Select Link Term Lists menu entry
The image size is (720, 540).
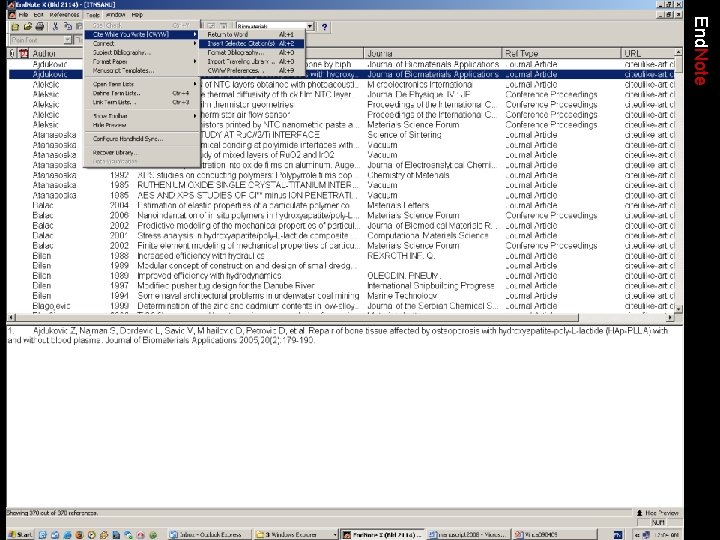point(142,102)
